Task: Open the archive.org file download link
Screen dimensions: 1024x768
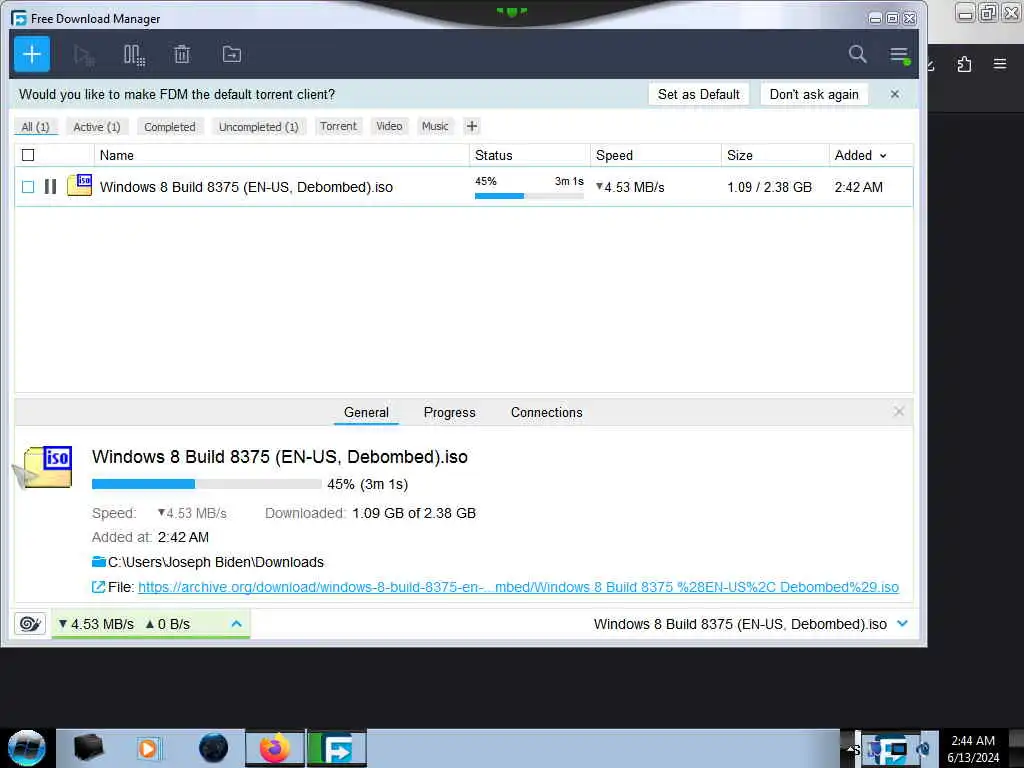Action: (519, 587)
